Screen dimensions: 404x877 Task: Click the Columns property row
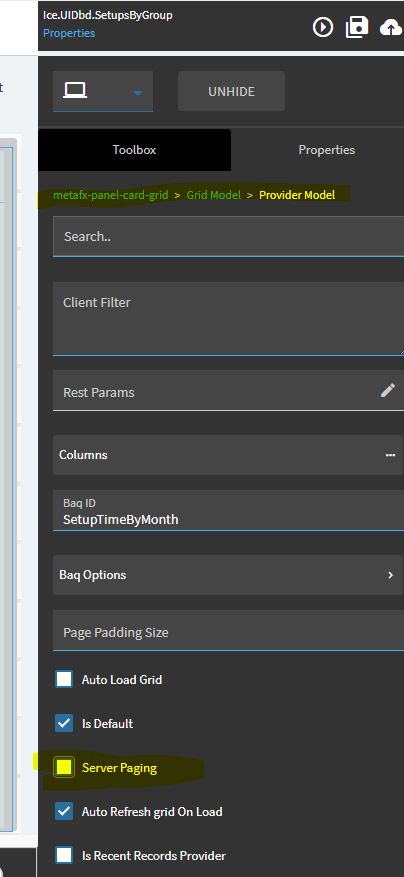pyautogui.click(x=228, y=455)
